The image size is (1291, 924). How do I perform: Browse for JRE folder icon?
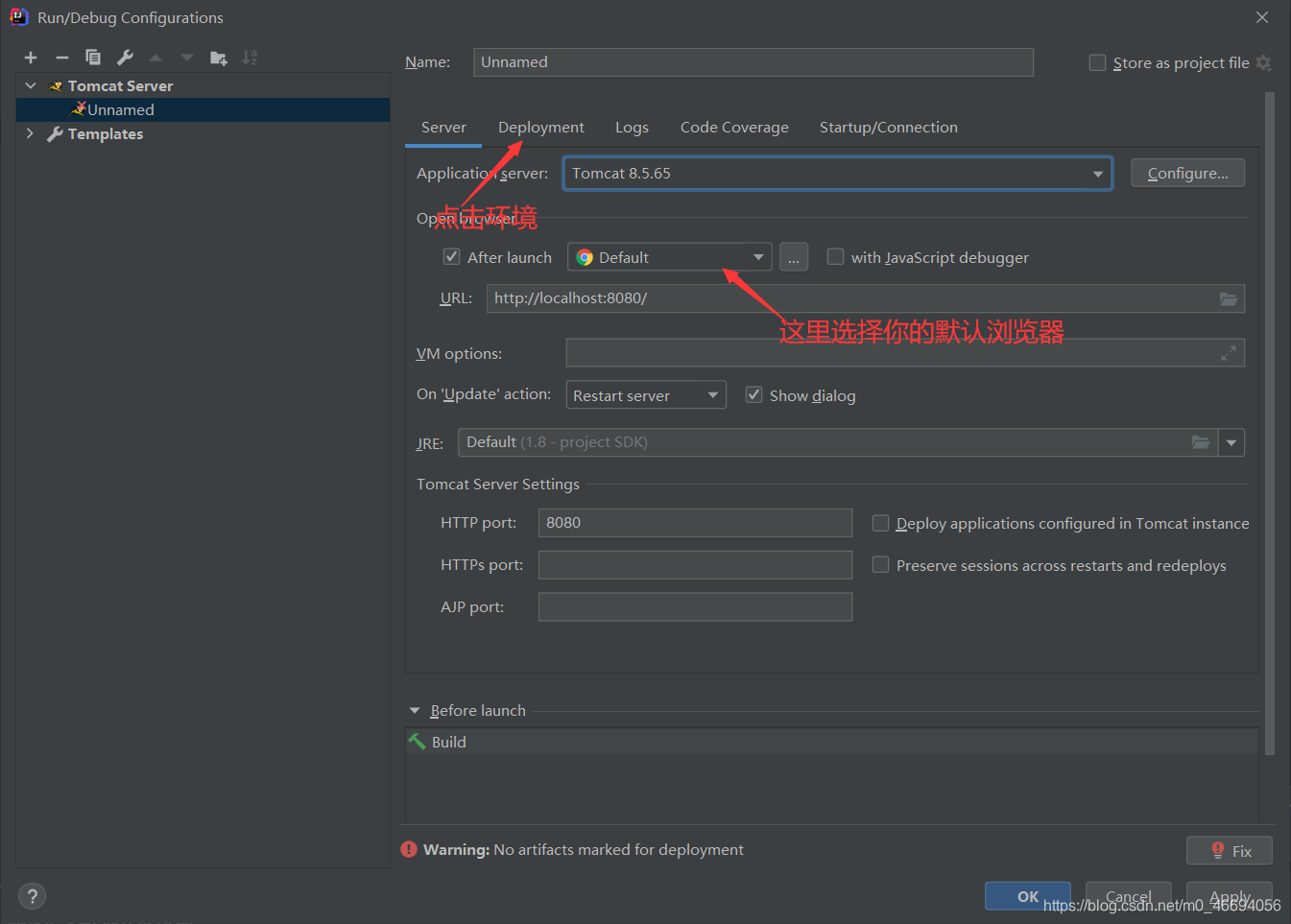tap(1201, 442)
